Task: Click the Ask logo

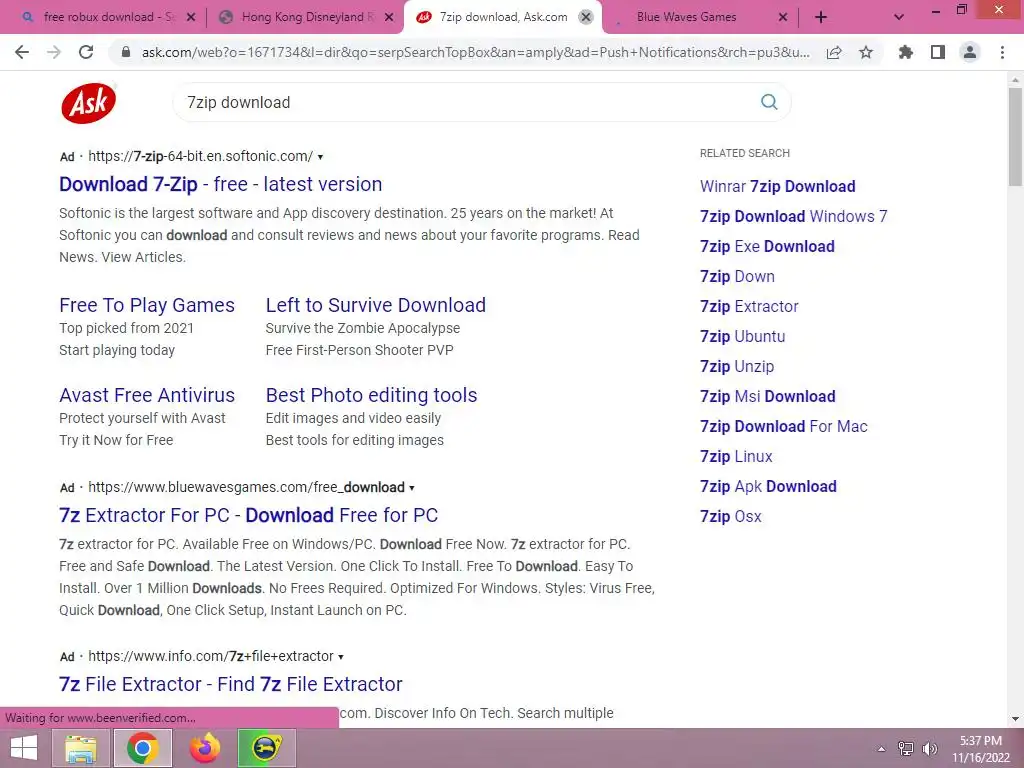Action: pyautogui.click(x=89, y=103)
